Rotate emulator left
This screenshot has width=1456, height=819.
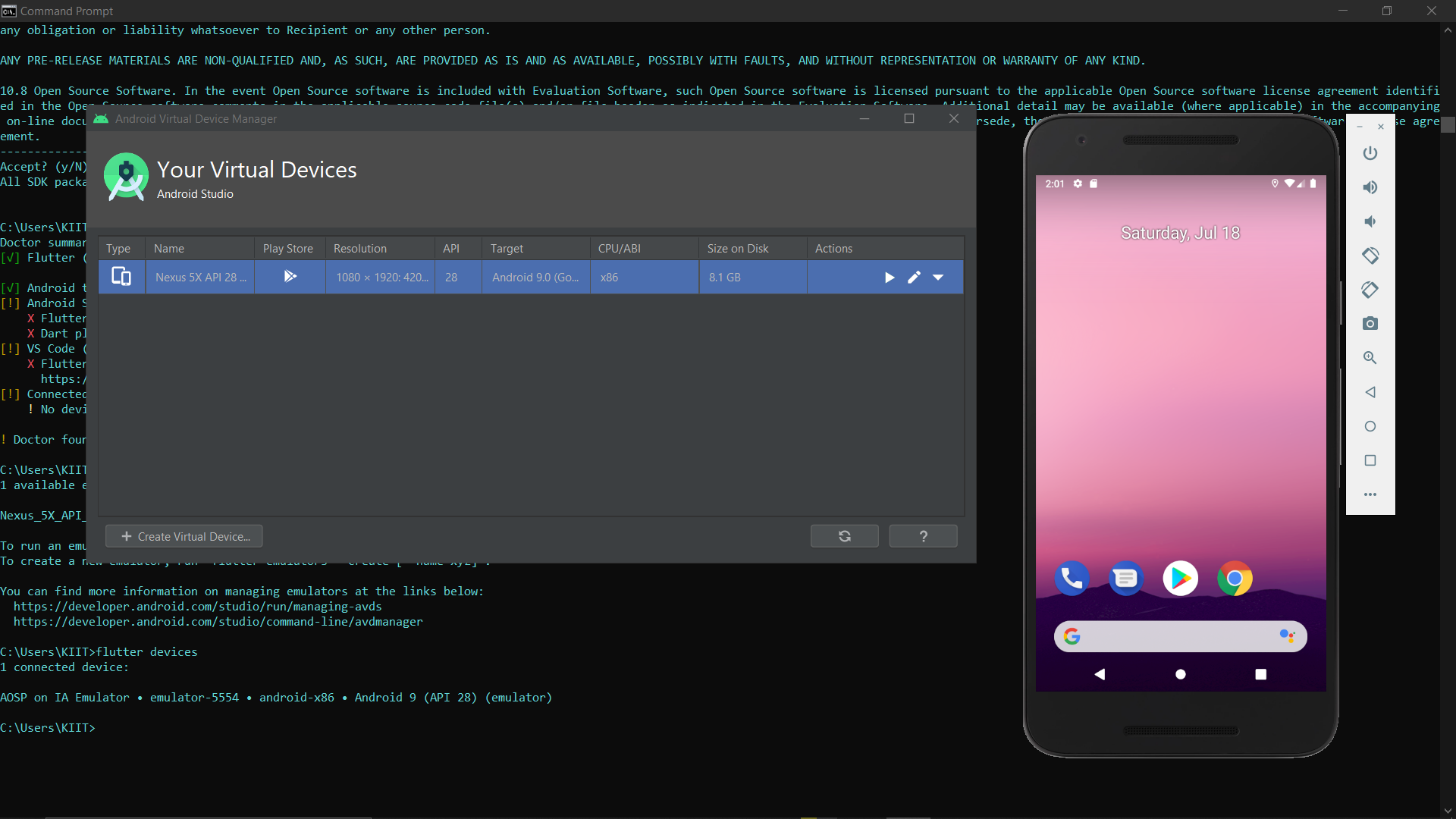click(x=1370, y=256)
